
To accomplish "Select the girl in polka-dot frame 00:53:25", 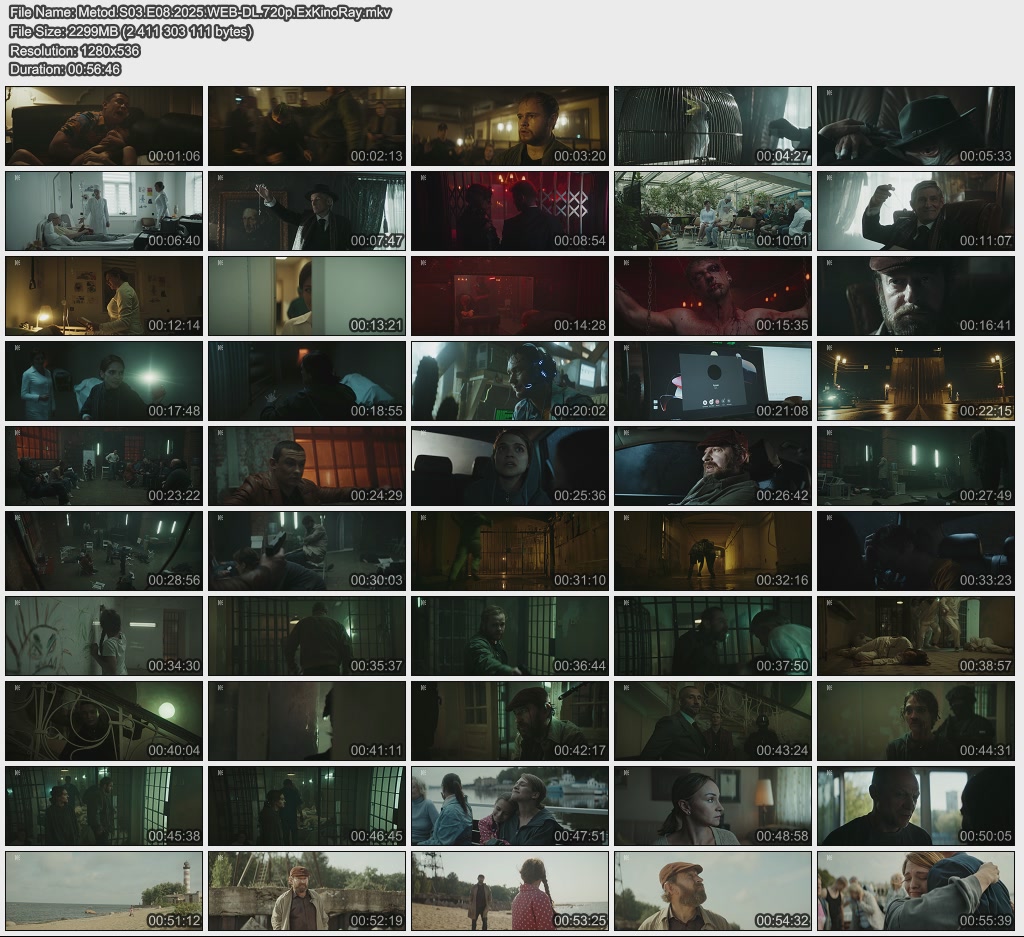I will (509, 891).
